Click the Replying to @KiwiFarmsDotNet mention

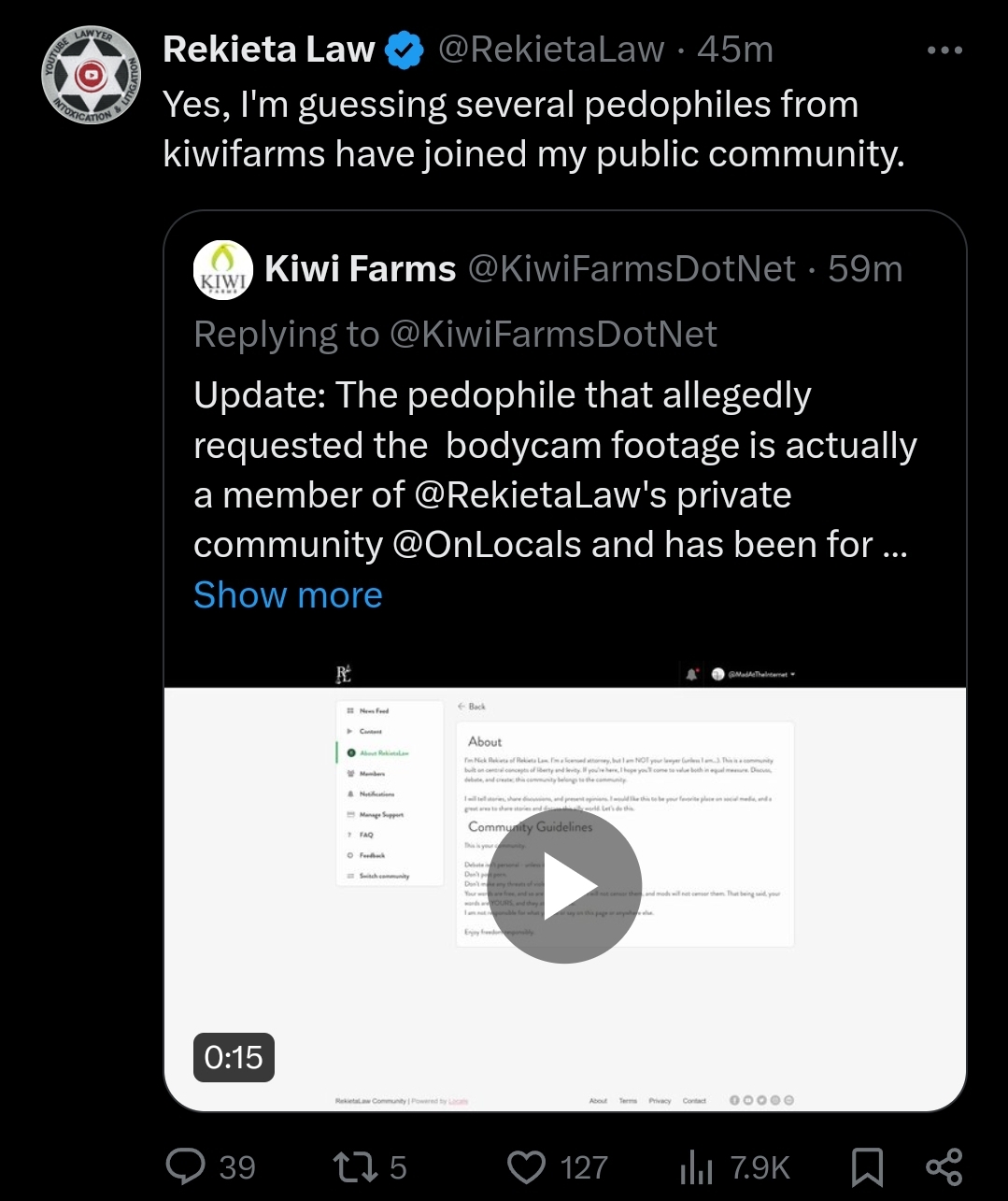pos(553,335)
